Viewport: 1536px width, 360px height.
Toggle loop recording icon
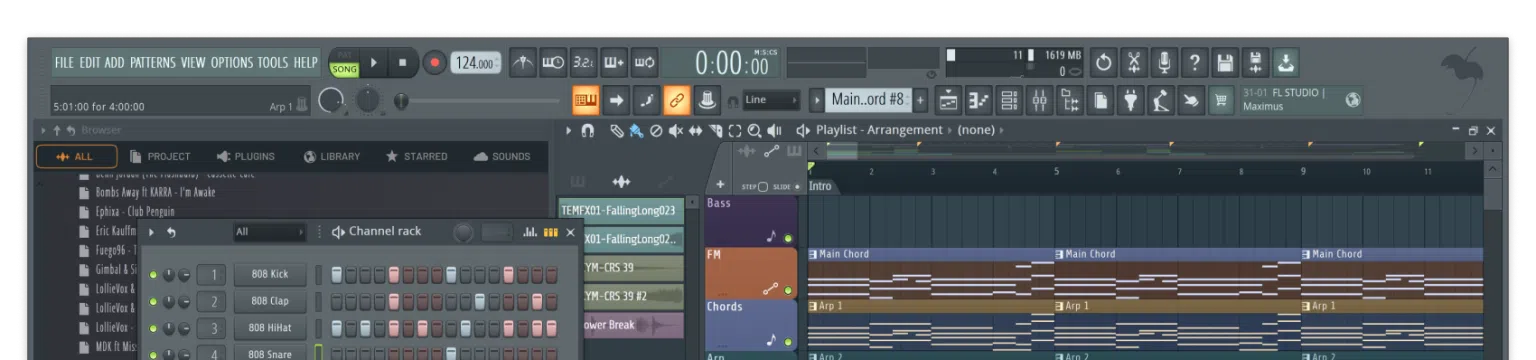644,63
